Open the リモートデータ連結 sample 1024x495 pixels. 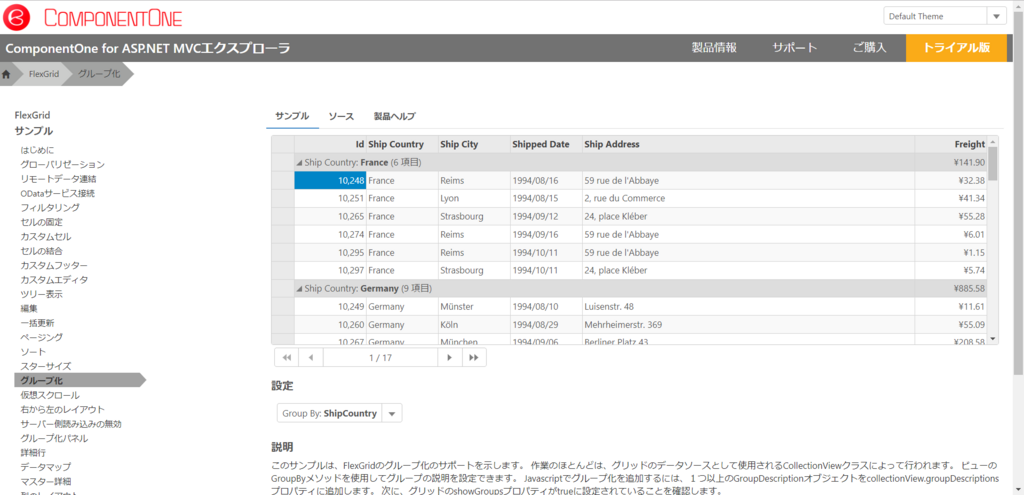[x=59, y=179]
